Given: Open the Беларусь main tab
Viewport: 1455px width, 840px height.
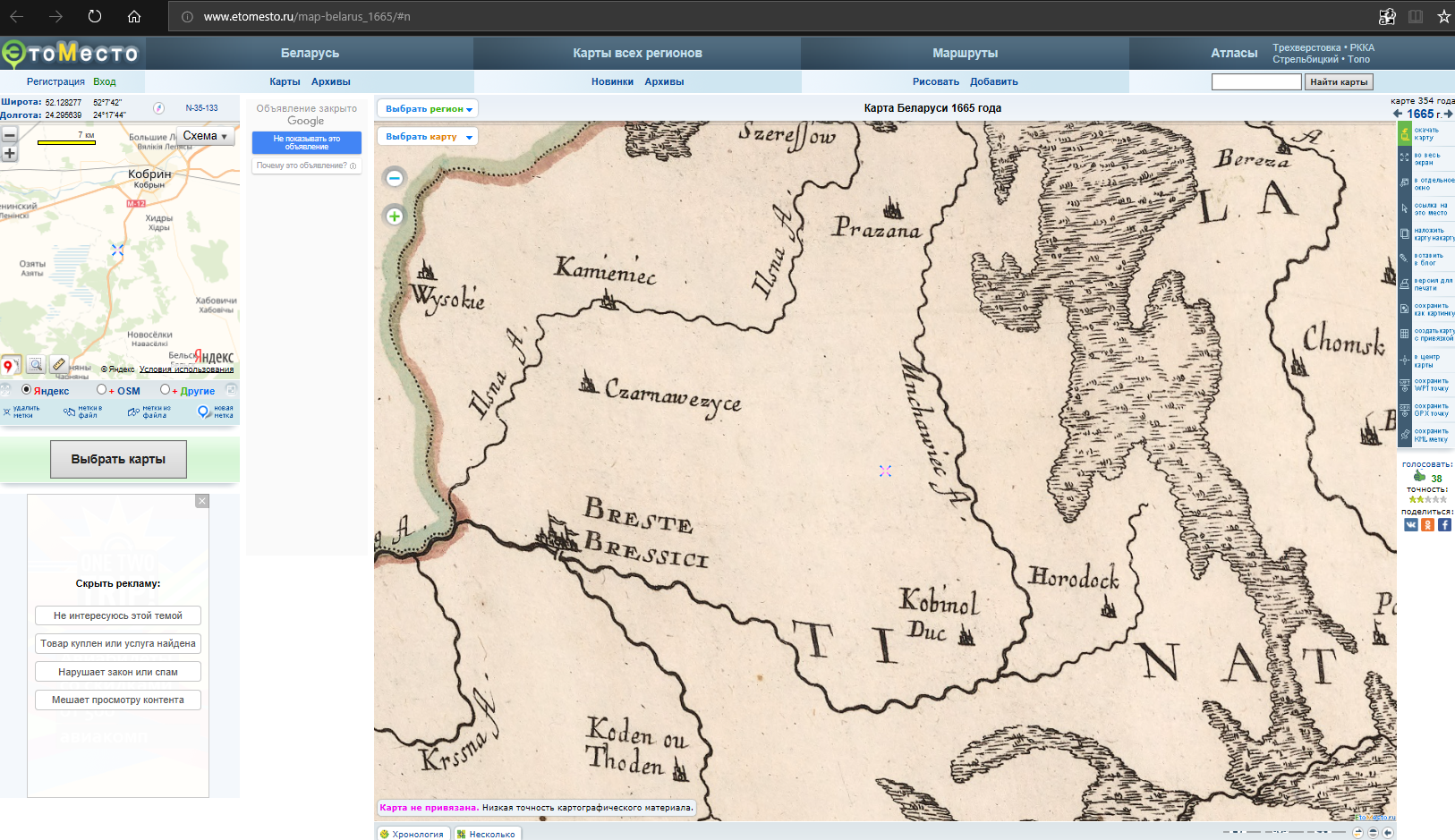Looking at the screenshot, I should (310, 53).
